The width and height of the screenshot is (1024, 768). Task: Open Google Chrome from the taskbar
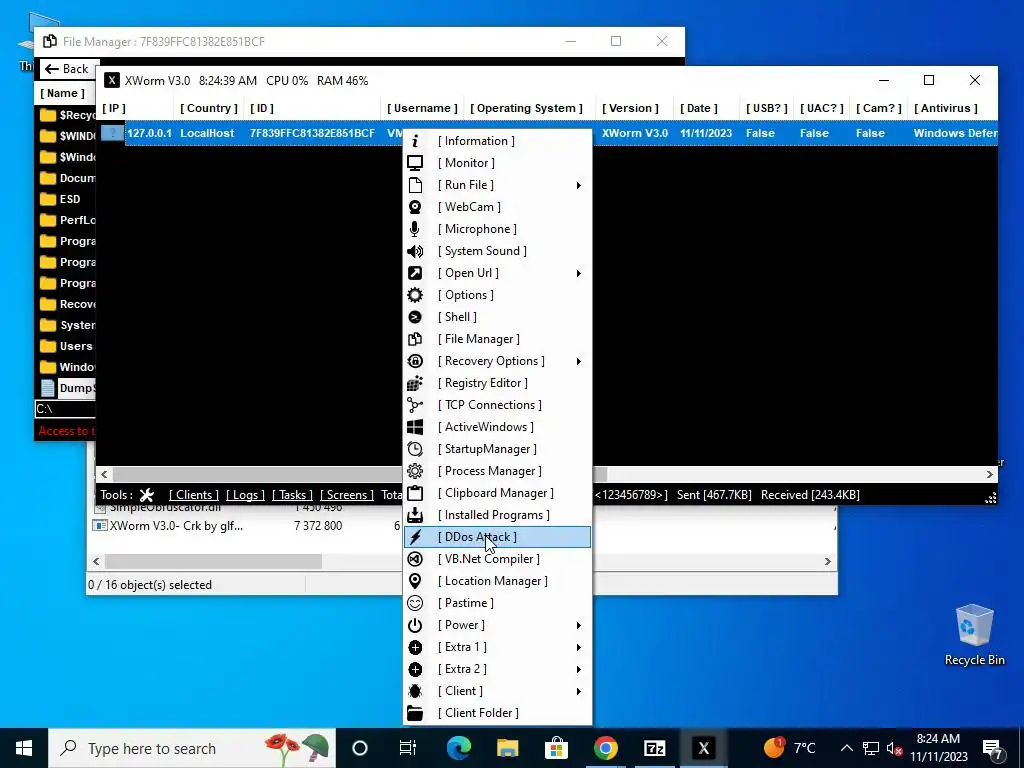605,748
